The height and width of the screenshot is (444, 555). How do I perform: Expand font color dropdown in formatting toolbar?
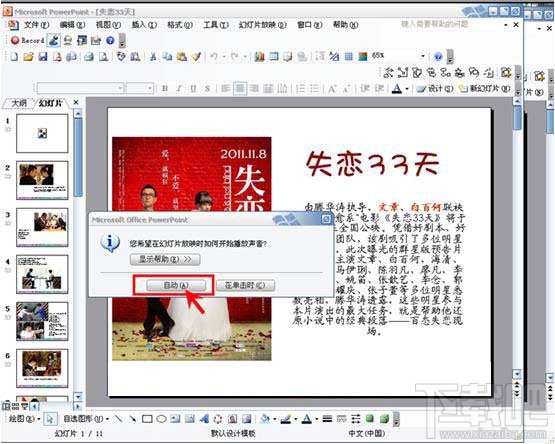pos(407,89)
